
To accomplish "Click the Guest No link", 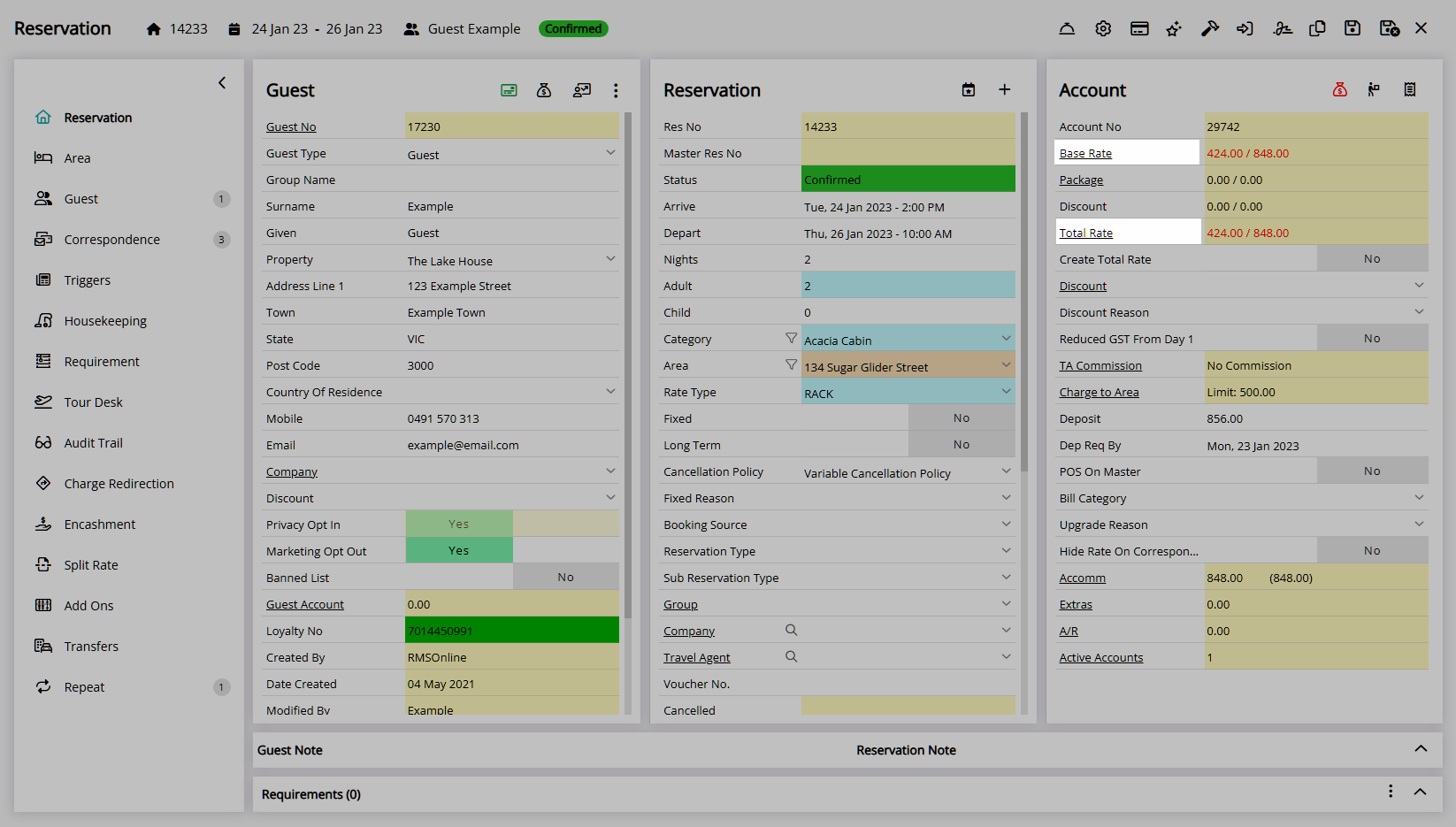I will [x=291, y=126].
